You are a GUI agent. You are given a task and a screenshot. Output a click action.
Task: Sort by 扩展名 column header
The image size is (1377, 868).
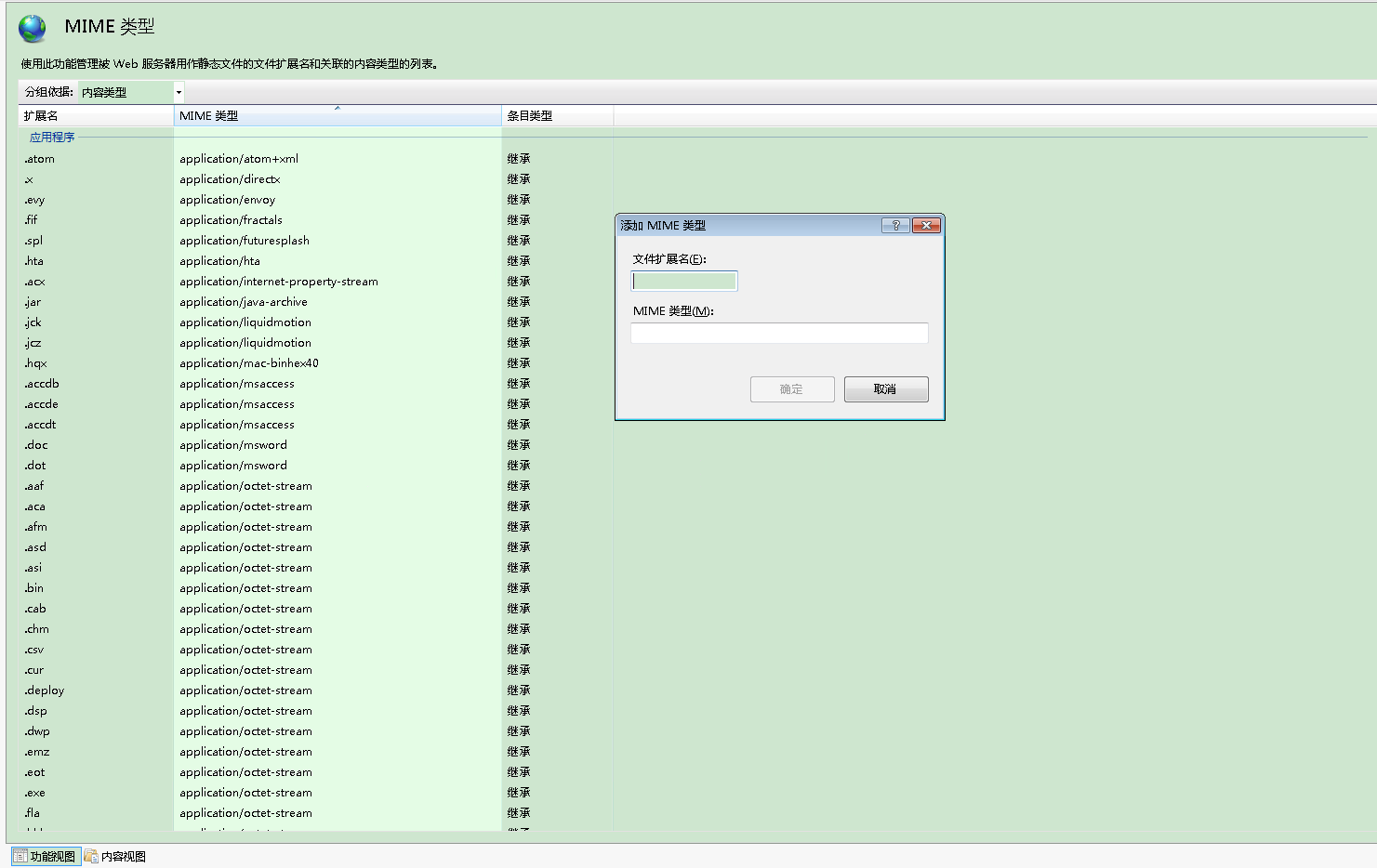pos(96,116)
